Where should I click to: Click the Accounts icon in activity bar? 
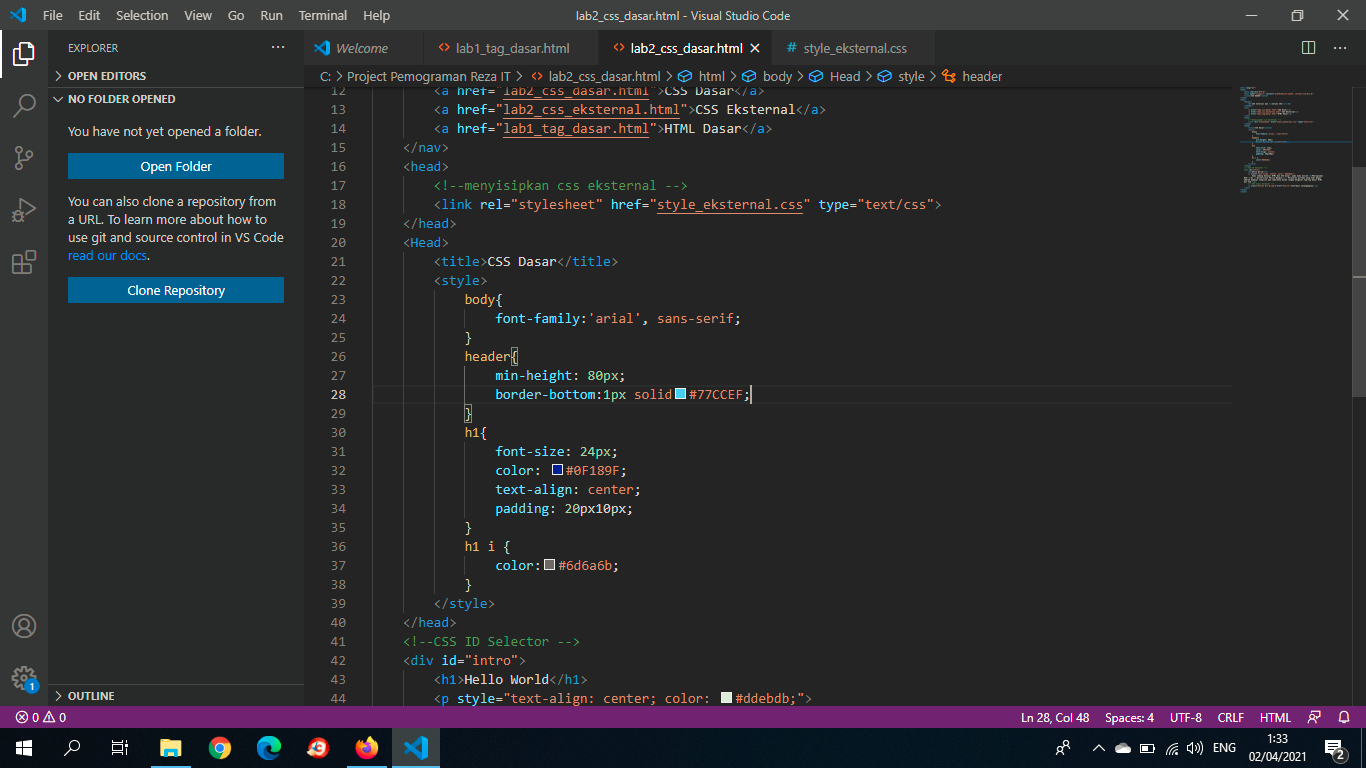[x=24, y=626]
